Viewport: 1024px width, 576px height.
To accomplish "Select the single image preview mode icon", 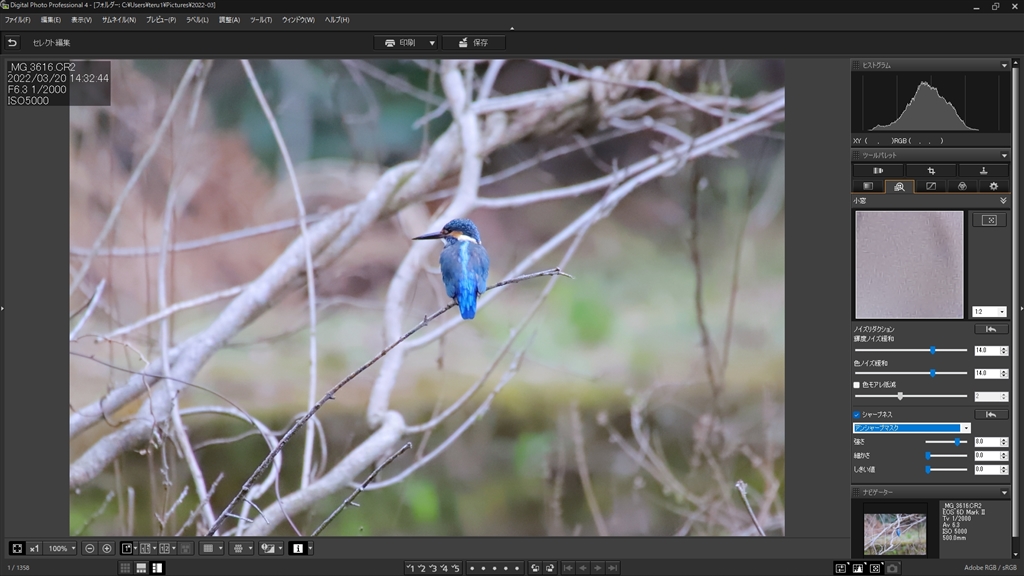I will 127,549.
